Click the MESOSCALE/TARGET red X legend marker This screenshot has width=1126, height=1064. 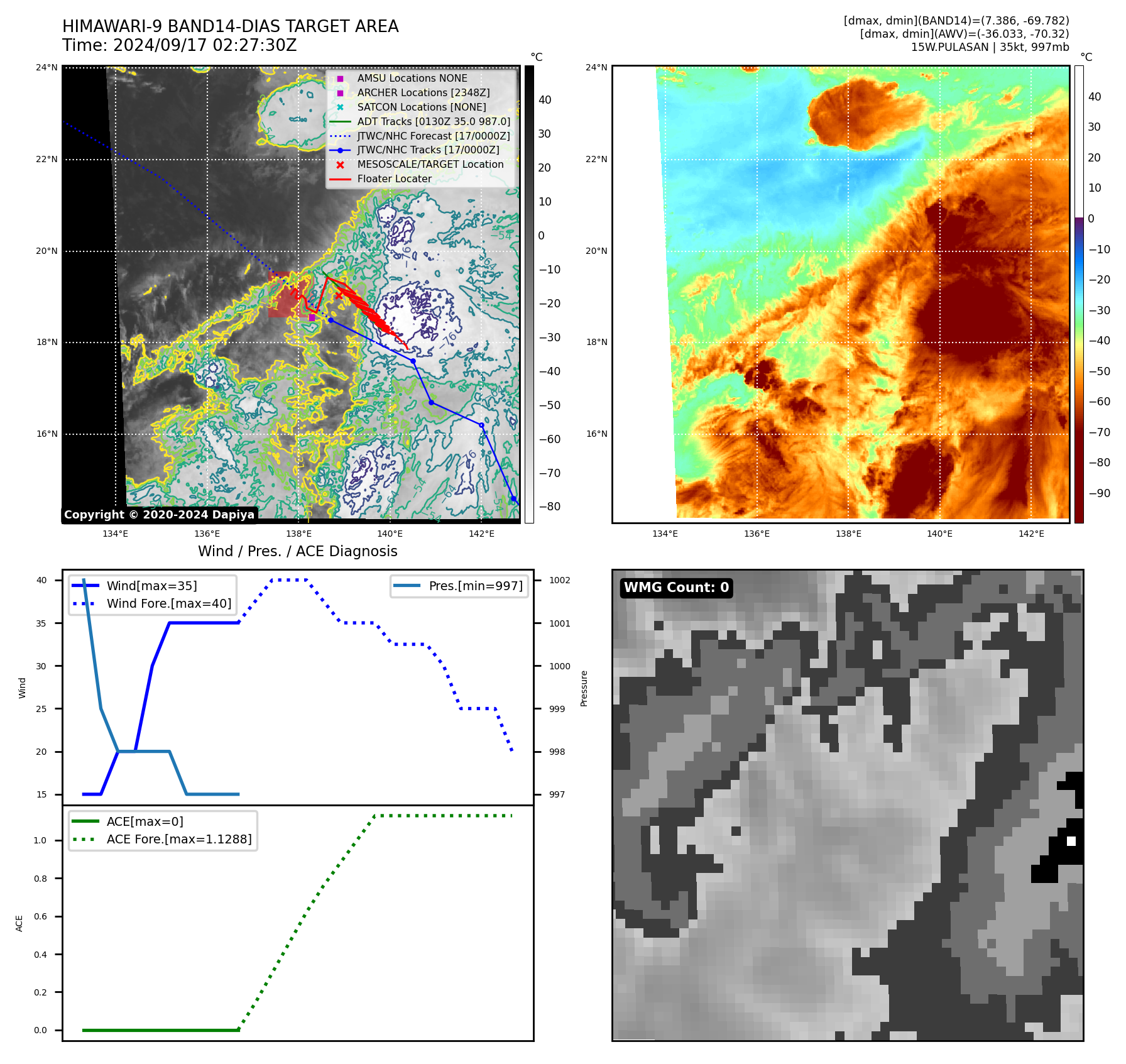(x=340, y=165)
